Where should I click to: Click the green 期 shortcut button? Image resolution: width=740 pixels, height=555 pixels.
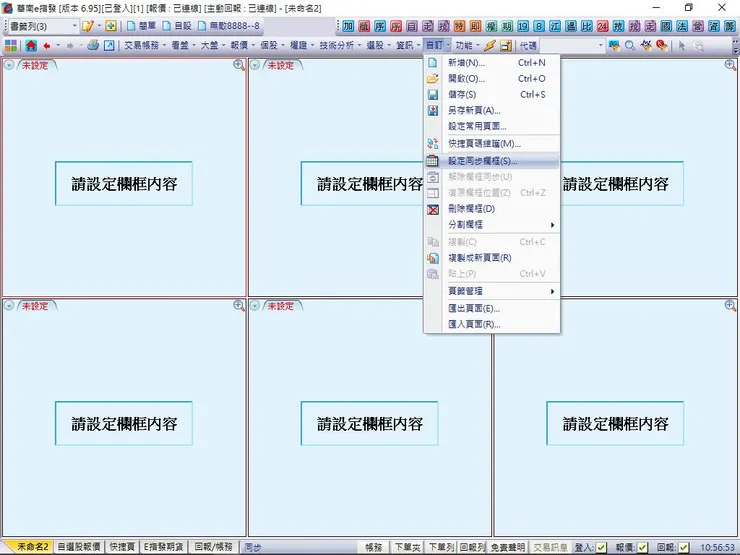507,26
